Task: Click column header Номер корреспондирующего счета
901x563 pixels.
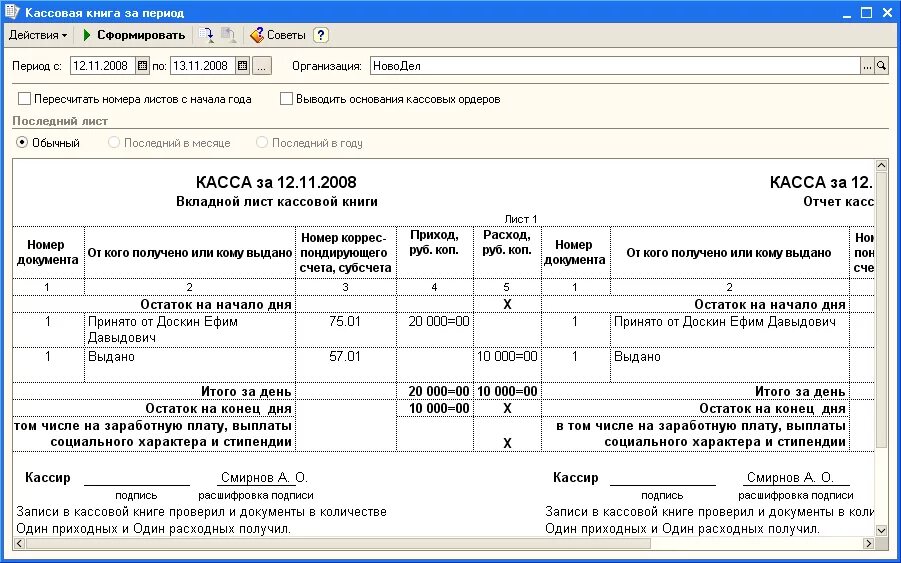Action: pyautogui.click(x=346, y=253)
